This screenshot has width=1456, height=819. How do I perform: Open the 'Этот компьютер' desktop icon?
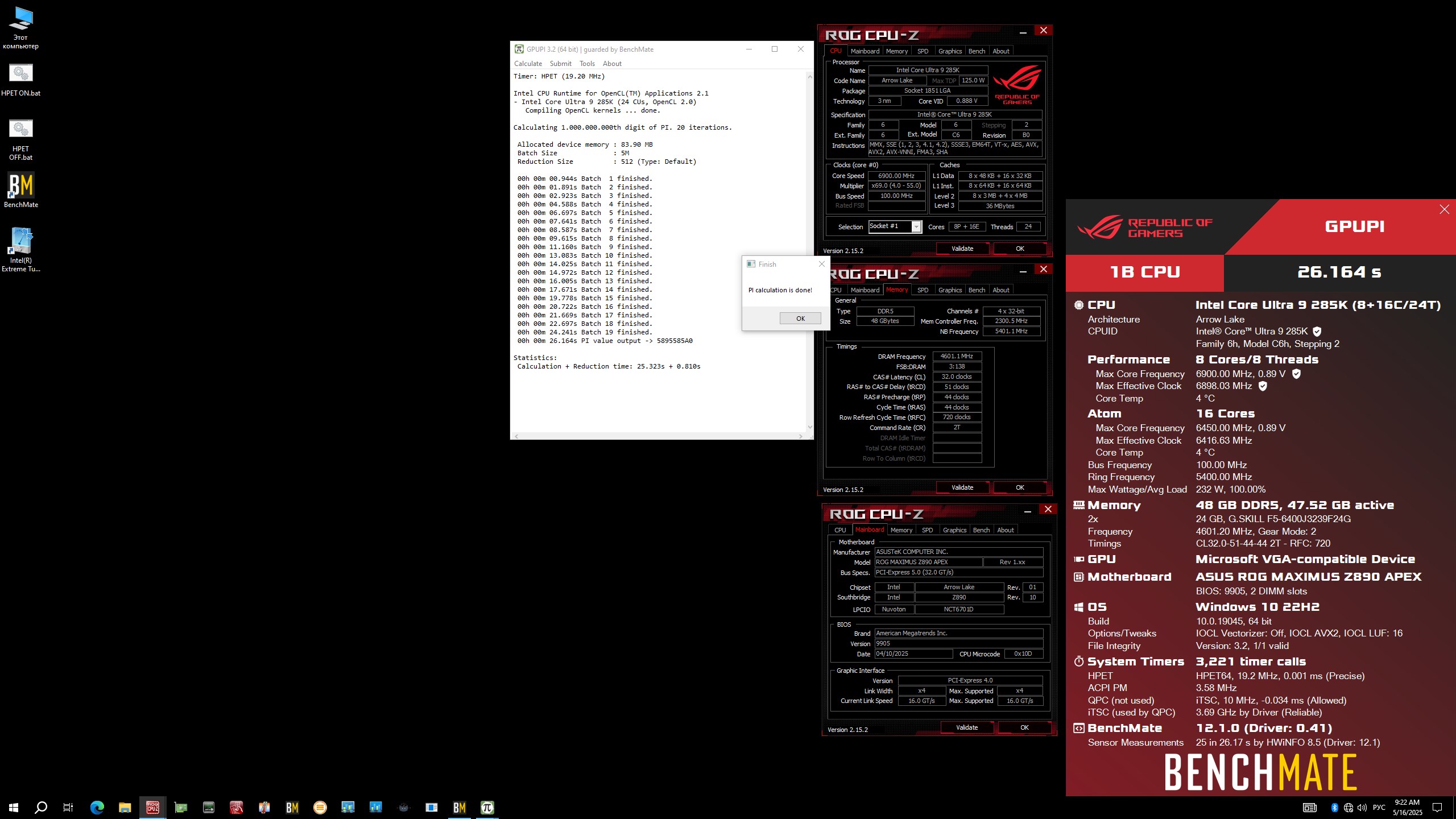click(21, 27)
